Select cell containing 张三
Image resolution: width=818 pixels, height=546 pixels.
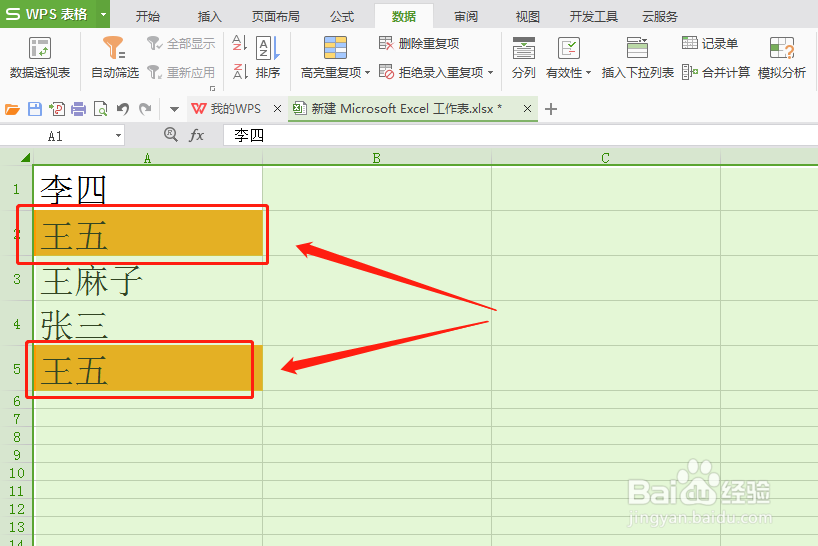tap(148, 323)
